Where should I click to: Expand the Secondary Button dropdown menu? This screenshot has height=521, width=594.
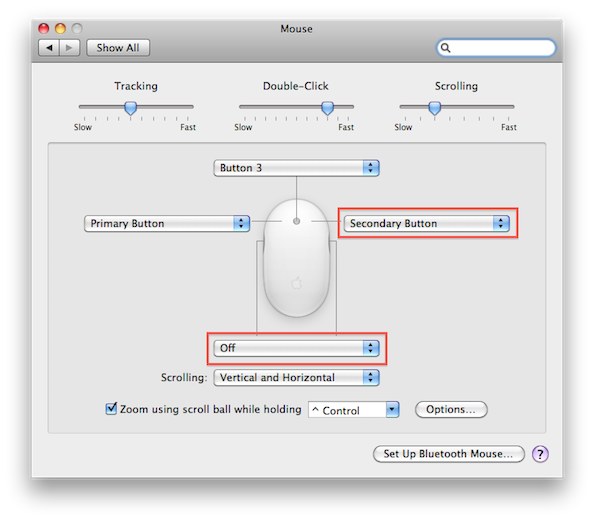[426, 223]
